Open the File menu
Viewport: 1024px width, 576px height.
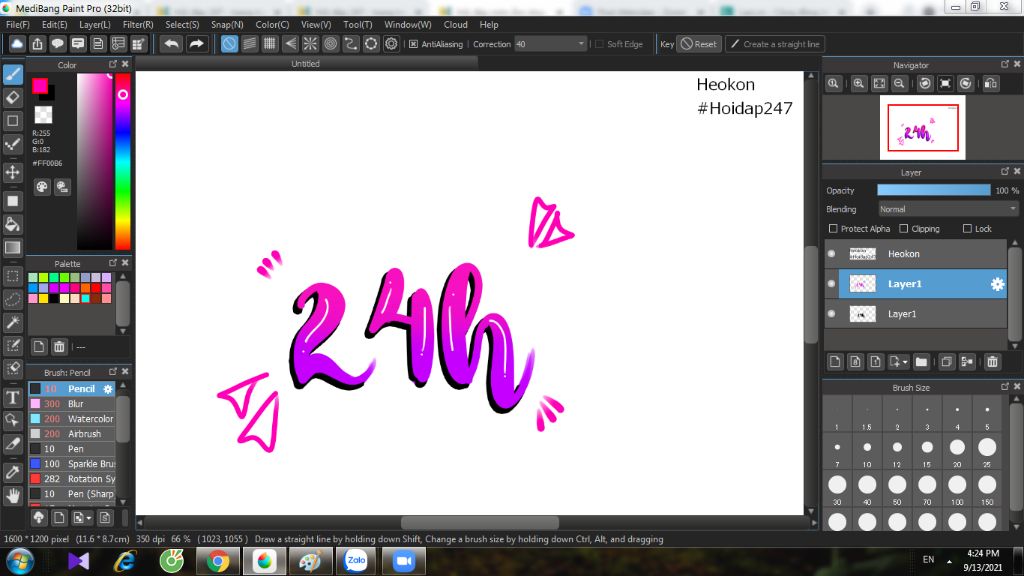(18, 24)
